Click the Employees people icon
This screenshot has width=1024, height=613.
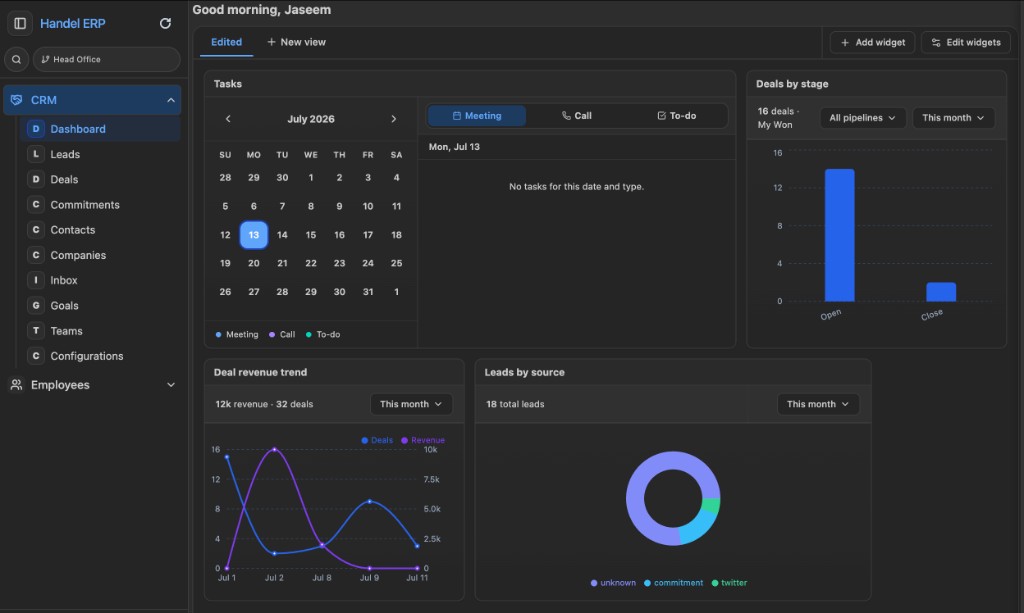click(x=16, y=385)
